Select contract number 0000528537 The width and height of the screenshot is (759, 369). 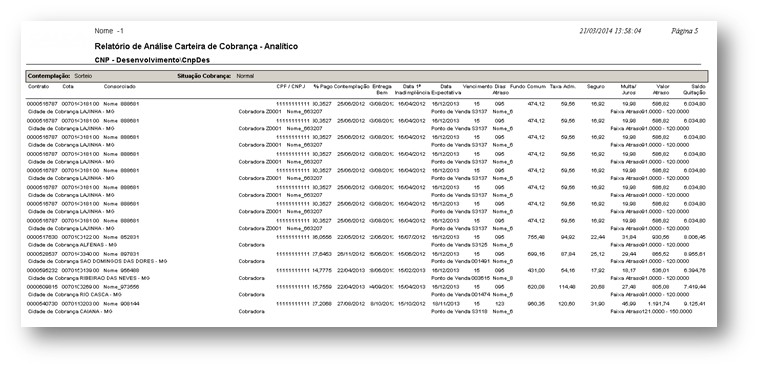tap(42, 254)
